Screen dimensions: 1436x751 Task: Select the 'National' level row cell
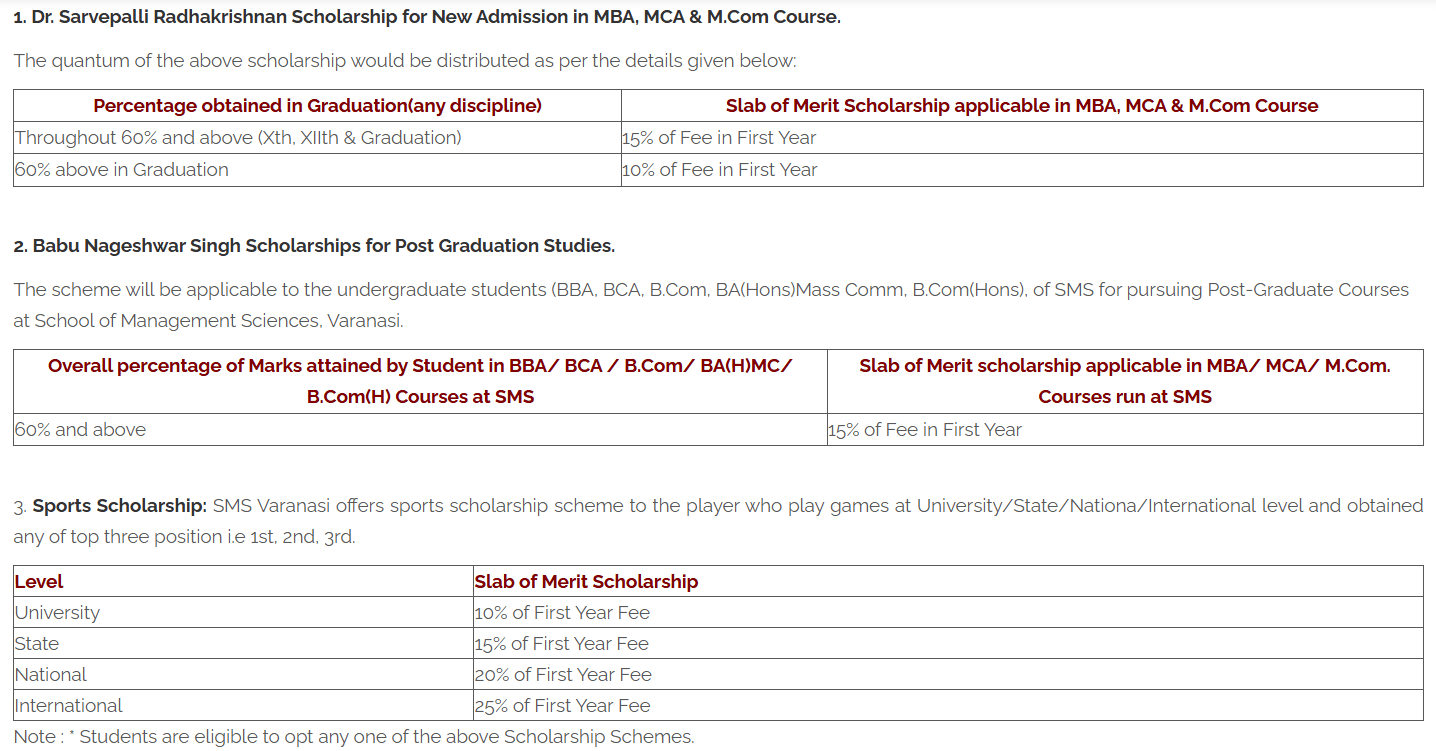[51, 674]
